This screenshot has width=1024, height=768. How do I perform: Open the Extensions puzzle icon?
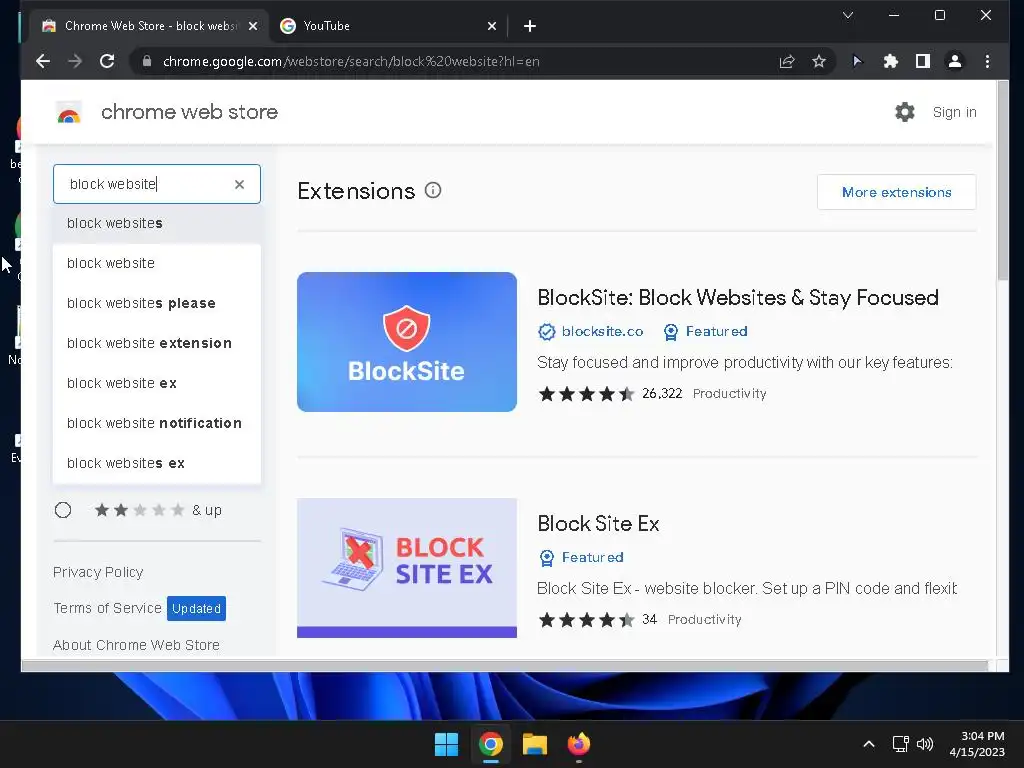tap(890, 61)
